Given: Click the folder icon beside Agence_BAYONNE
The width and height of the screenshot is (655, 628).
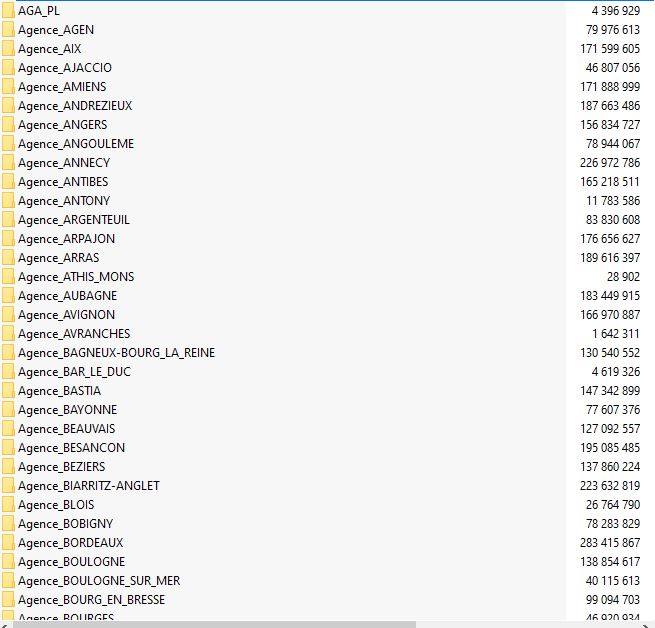Looking at the screenshot, I should [x=8, y=410].
